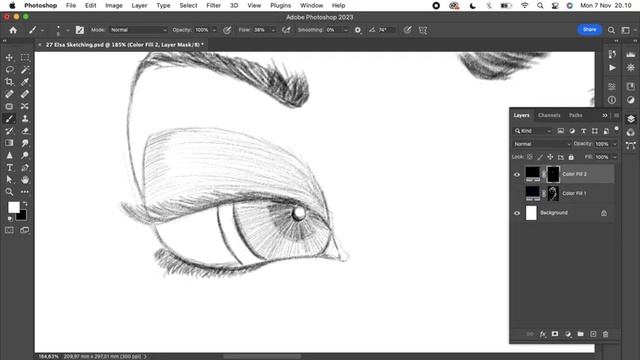The height and width of the screenshot is (360, 640).
Task: Add layer mask icon in Layers panel
Action: pyautogui.click(x=555, y=334)
